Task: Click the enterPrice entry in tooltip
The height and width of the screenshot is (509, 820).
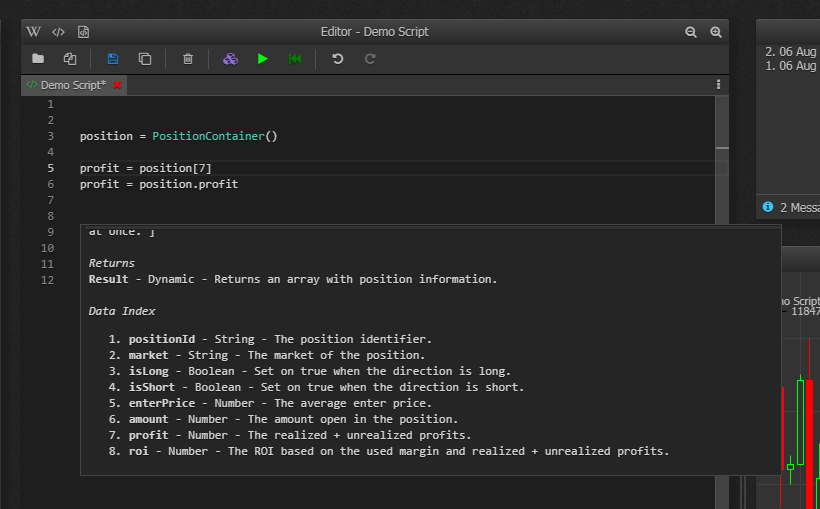Action: click(270, 403)
